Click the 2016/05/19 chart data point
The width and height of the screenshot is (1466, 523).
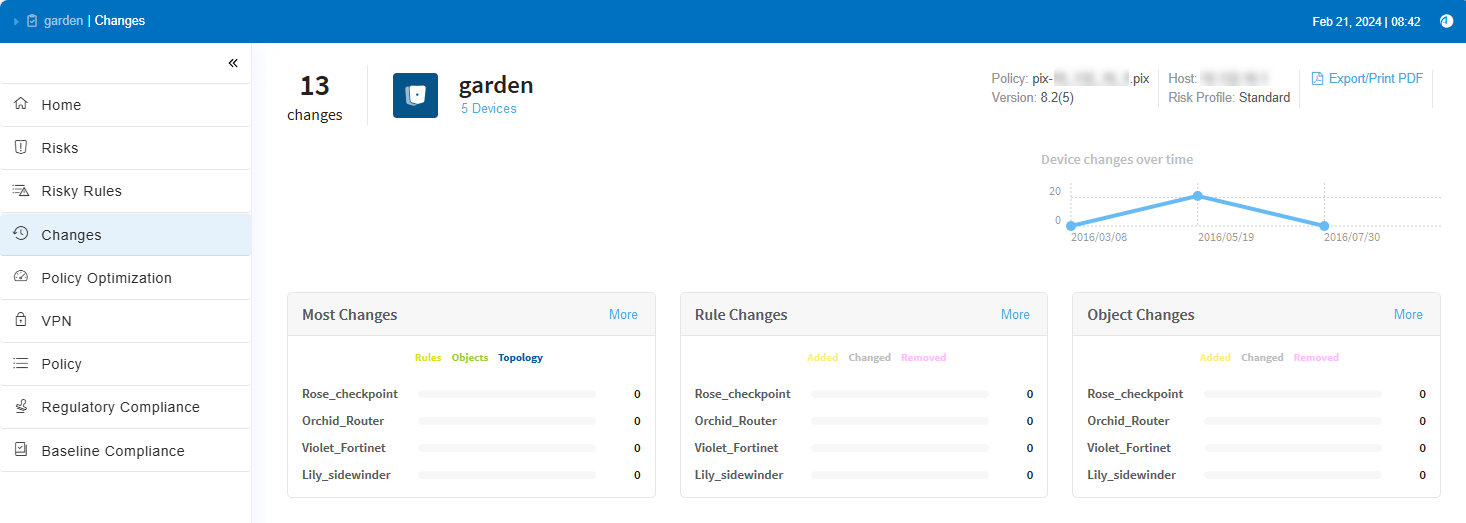pyautogui.click(x=1198, y=196)
